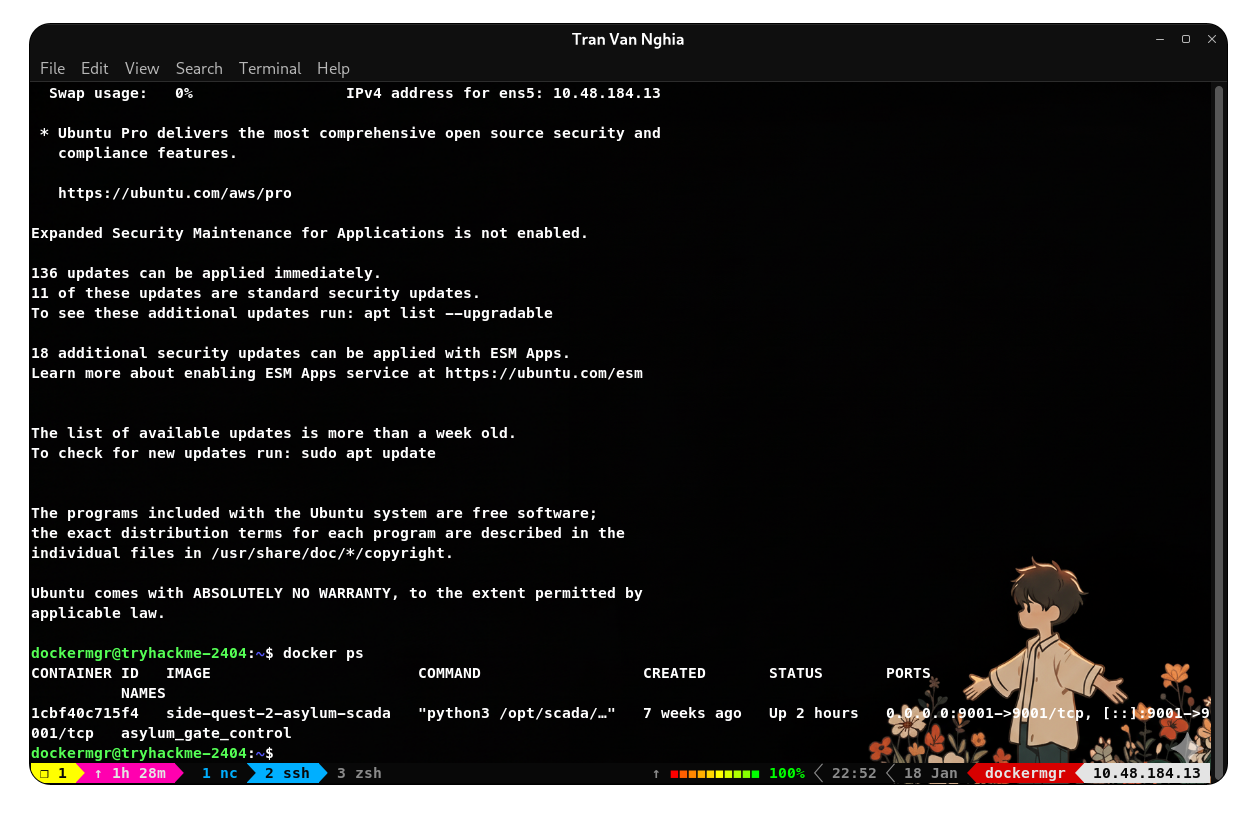Viewport: 1257px width, 825px height.
Task: Maximize the terminal window
Action: tap(1186, 39)
